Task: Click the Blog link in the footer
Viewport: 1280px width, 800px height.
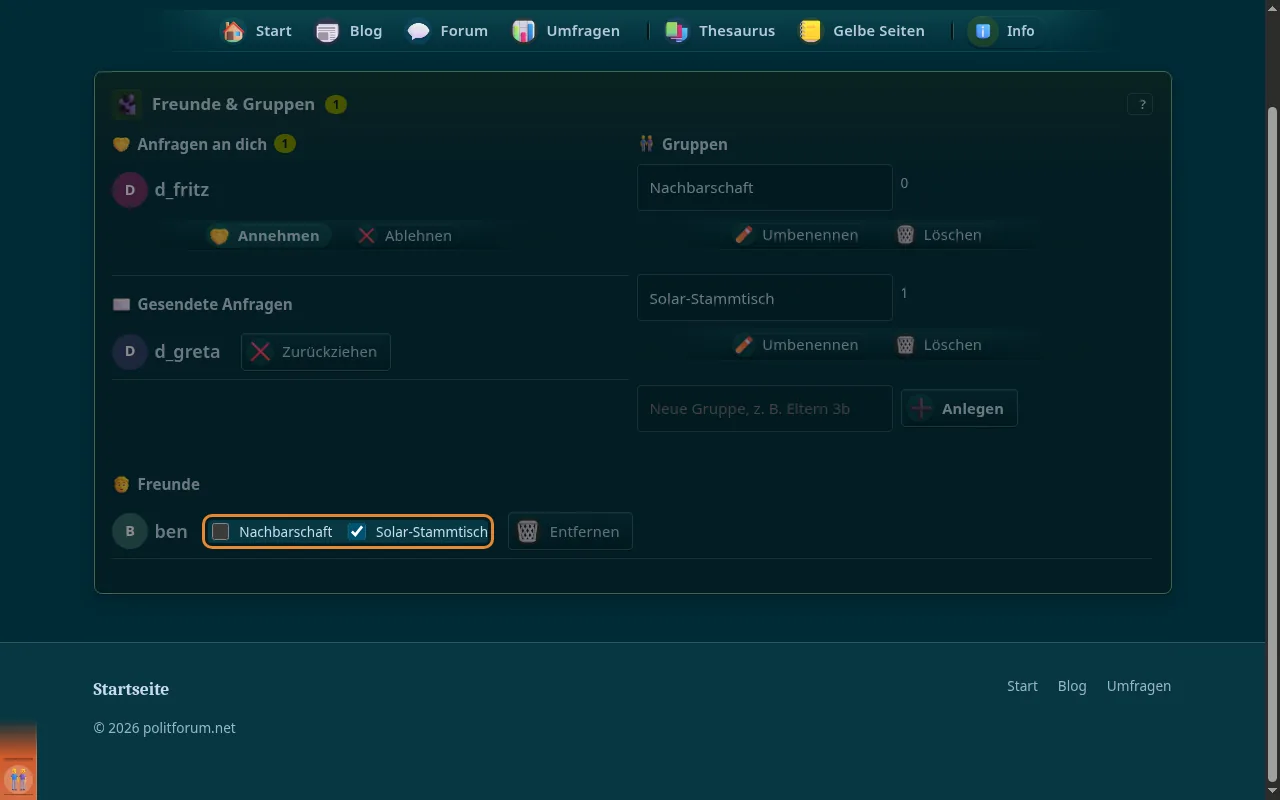Action: [x=1072, y=686]
